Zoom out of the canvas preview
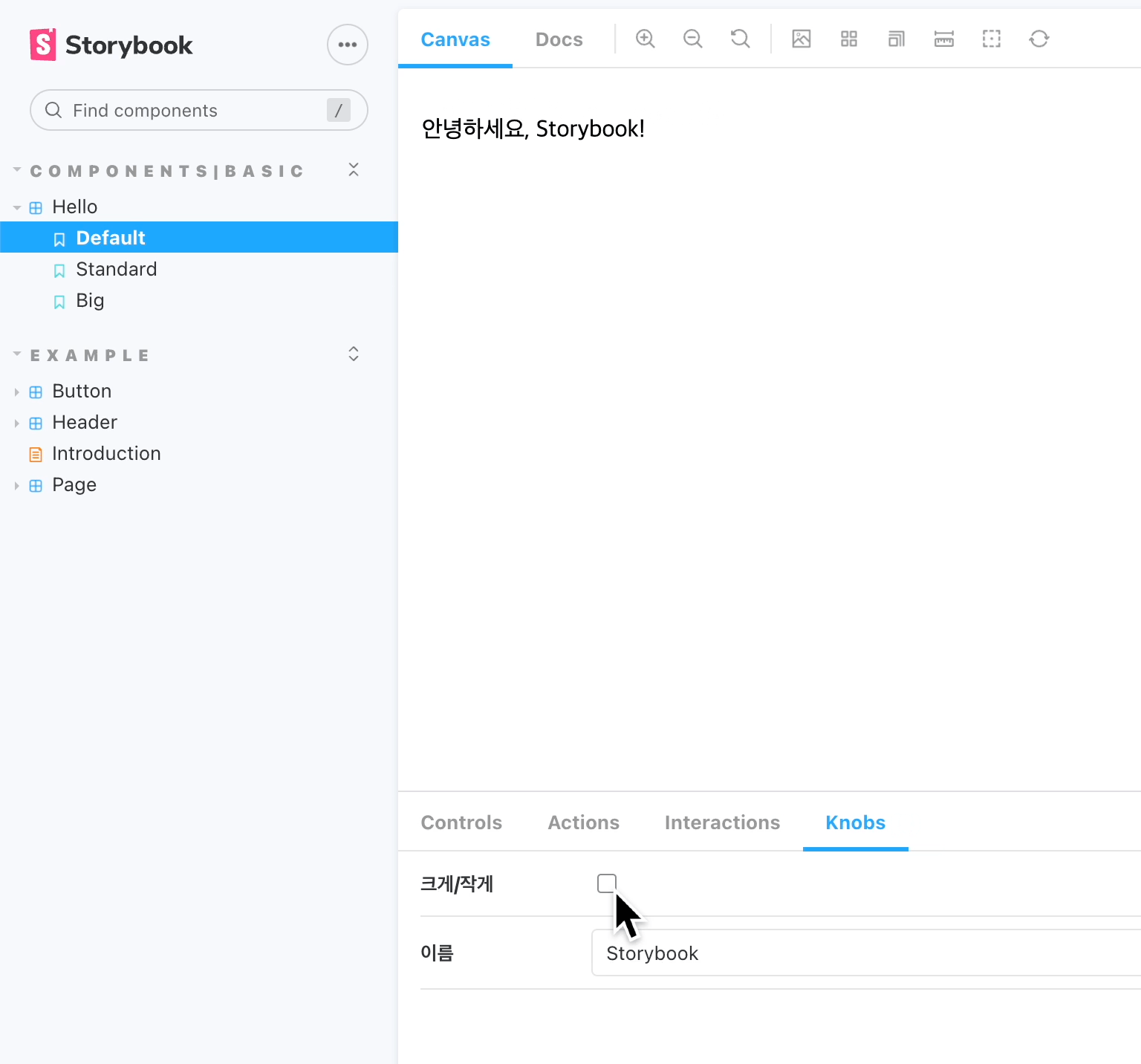The height and width of the screenshot is (1064, 1141). [x=692, y=39]
